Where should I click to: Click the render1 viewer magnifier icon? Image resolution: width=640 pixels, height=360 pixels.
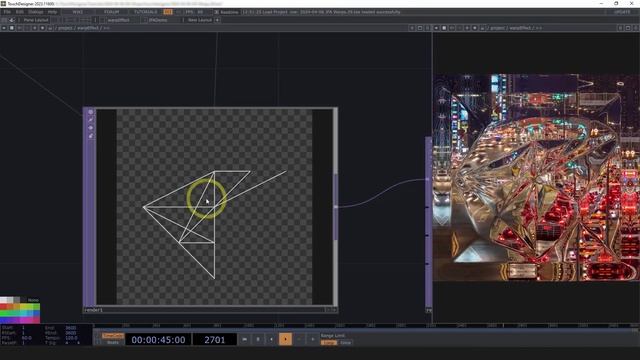pyautogui.click(x=91, y=120)
